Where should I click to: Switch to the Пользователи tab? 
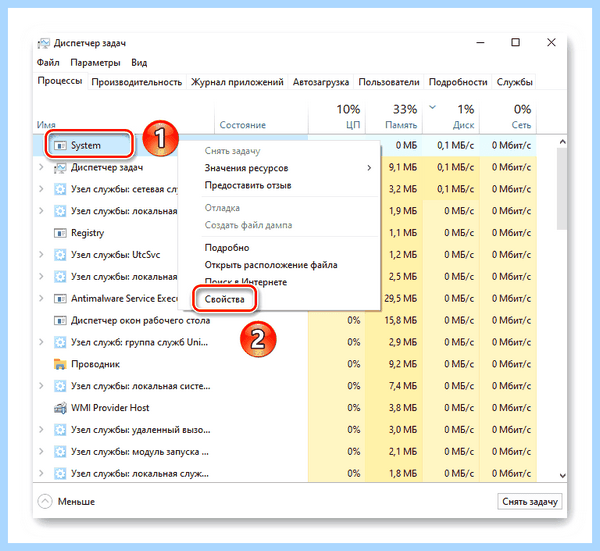point(389,82)
